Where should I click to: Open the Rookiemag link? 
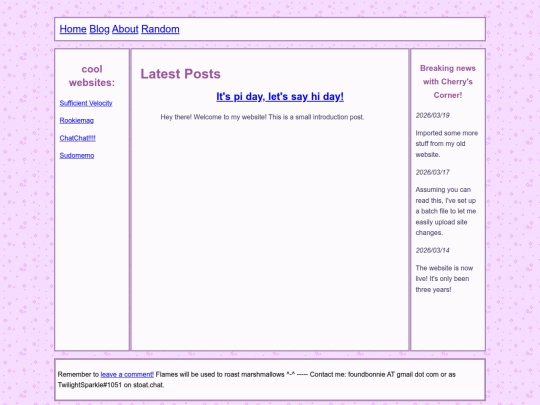[x=76, y=120]
